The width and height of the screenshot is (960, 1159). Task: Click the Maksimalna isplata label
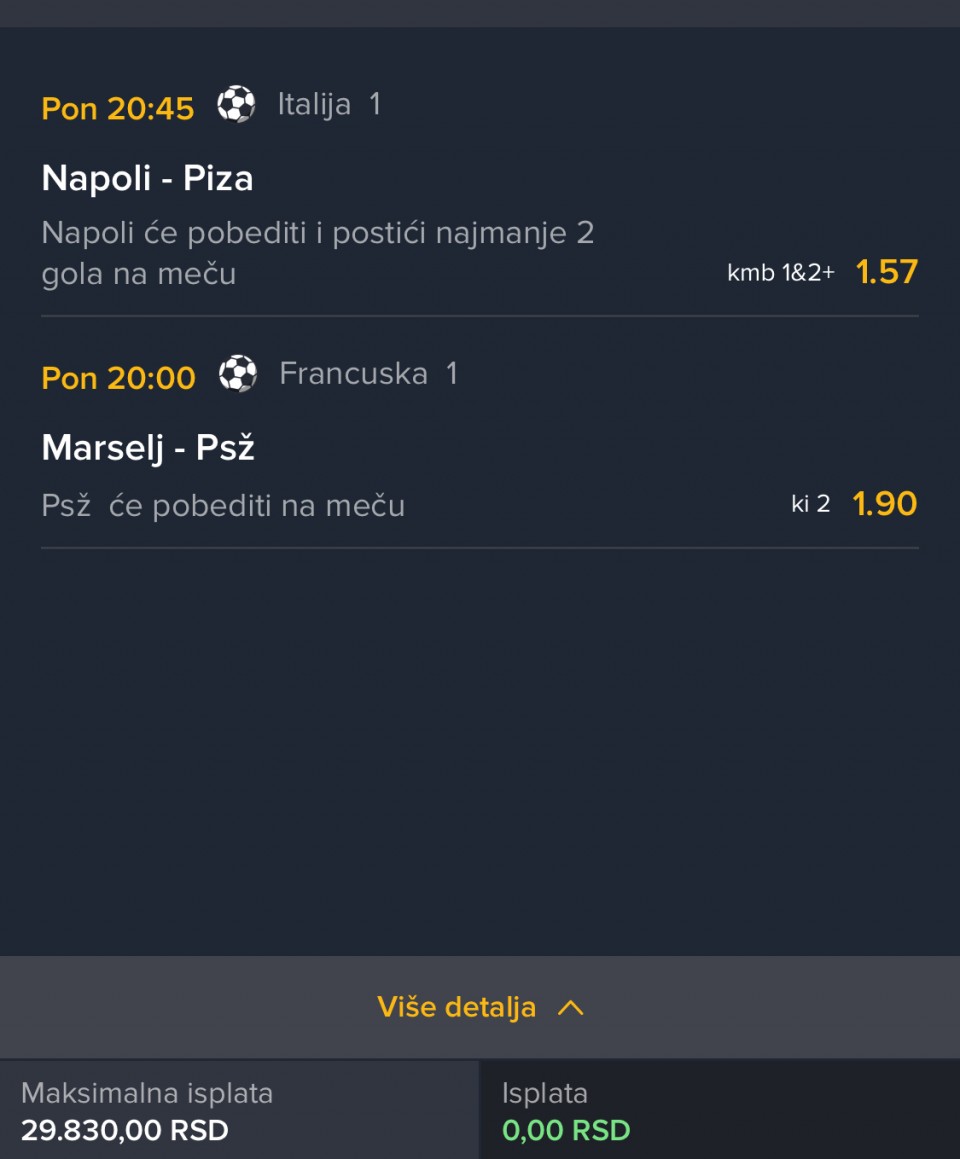[x=147, y=1093]
